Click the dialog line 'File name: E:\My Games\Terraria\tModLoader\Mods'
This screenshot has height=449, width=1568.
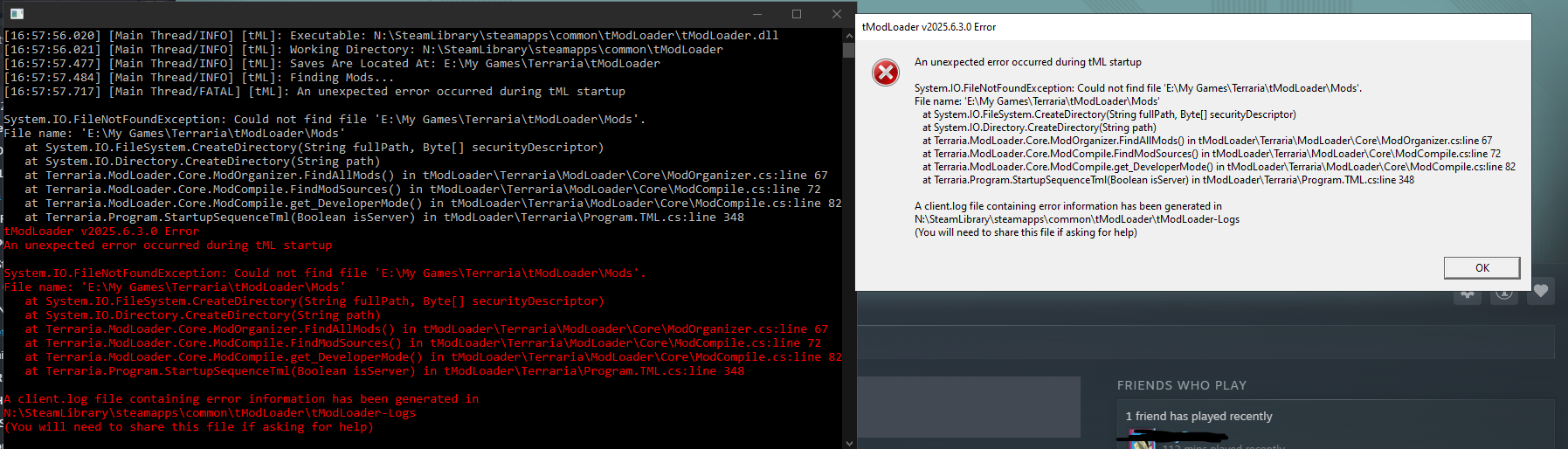coord(1037,101)
